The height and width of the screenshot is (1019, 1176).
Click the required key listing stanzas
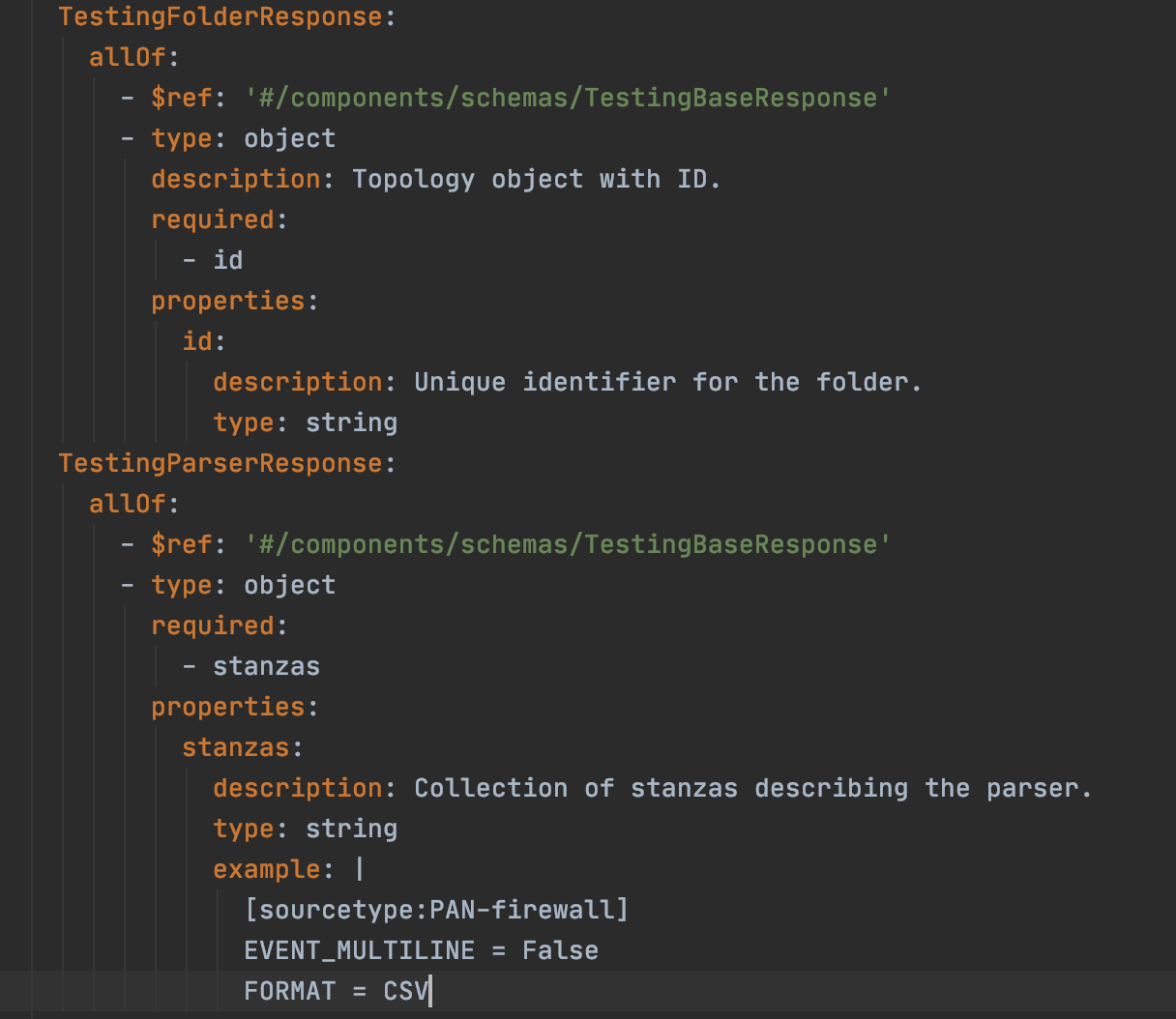[211, 625]
